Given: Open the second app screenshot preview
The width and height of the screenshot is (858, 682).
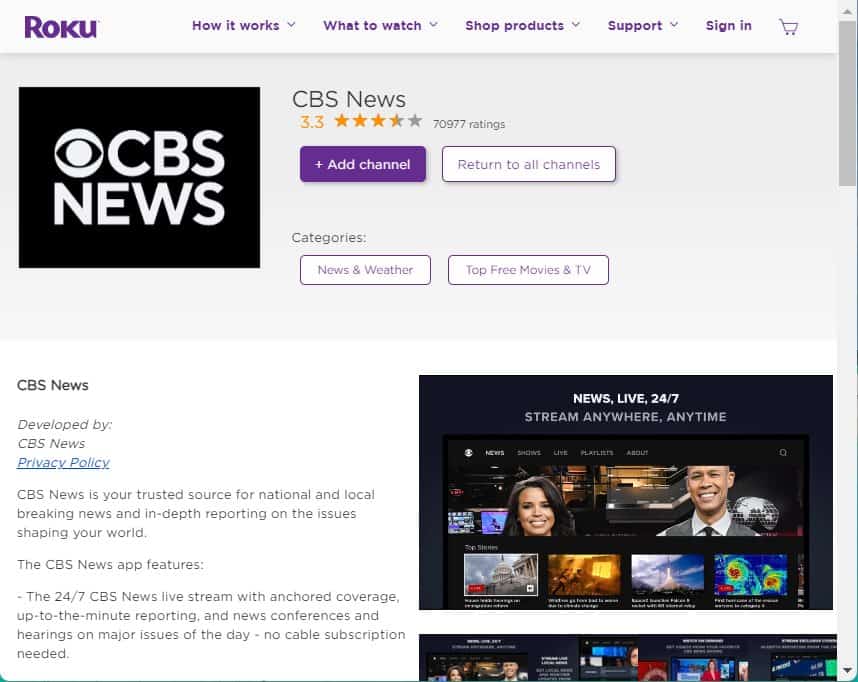Looking at the screenshot, I should pos(625,658).
